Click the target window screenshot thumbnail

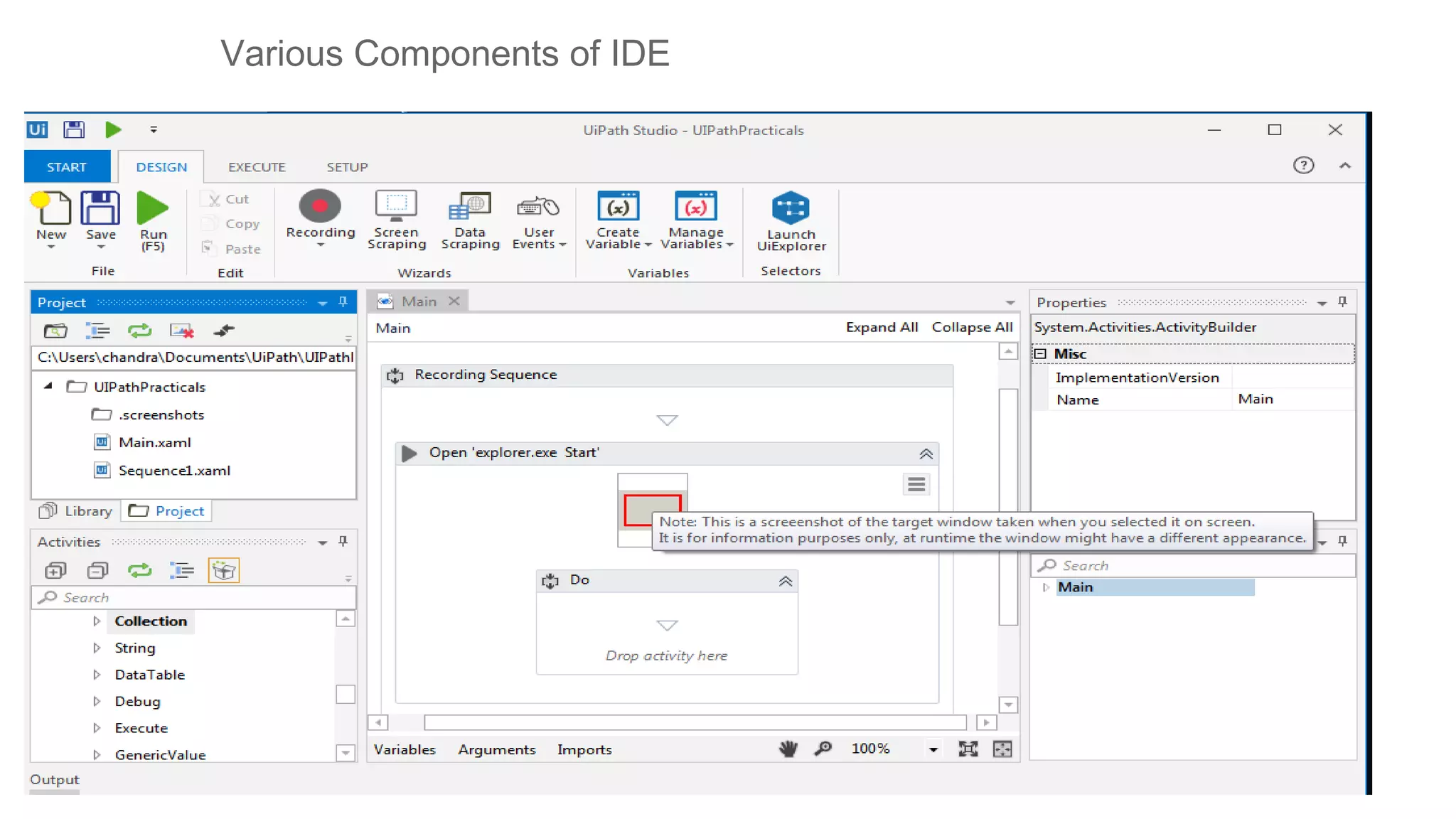[x=652, y=510]
